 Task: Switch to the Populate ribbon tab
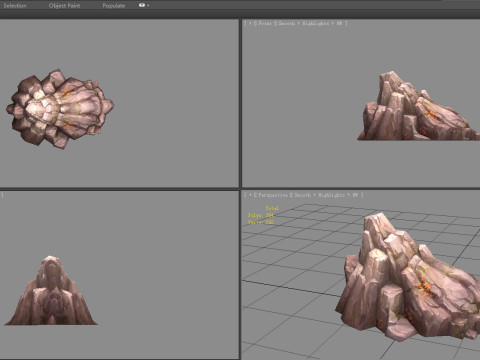[x=114, y=6]
